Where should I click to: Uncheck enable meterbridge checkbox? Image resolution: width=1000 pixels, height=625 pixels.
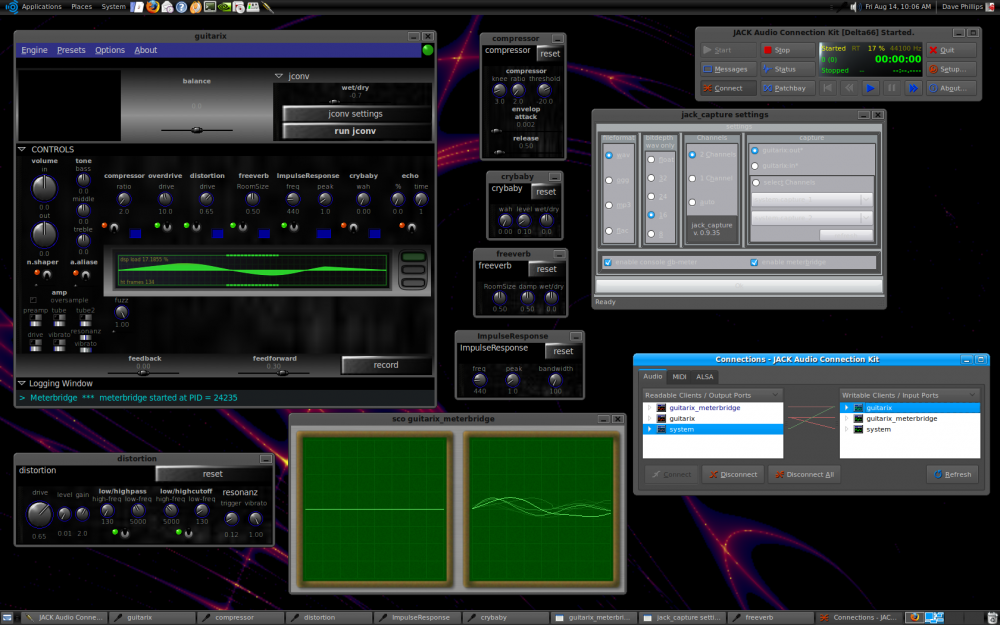point(754,262)
